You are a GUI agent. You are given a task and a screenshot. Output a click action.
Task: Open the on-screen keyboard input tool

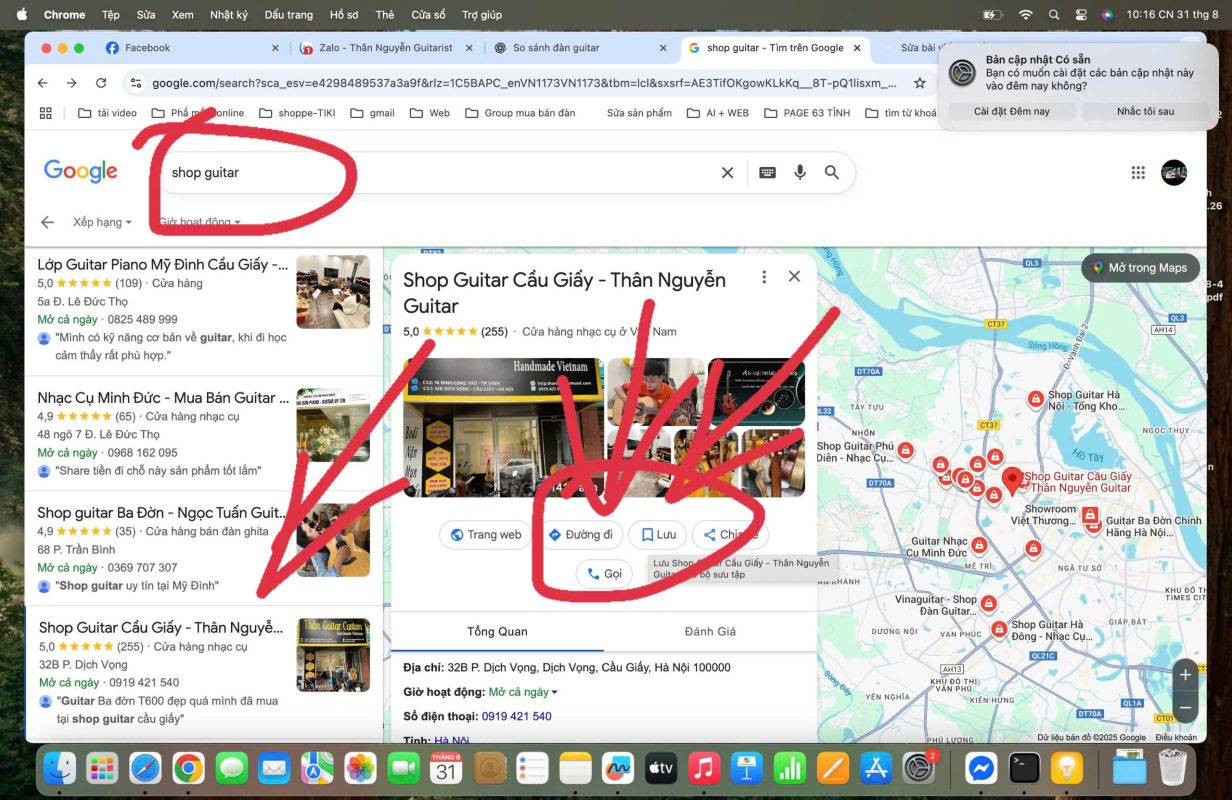pyautogui.click(x=768, y=172)
